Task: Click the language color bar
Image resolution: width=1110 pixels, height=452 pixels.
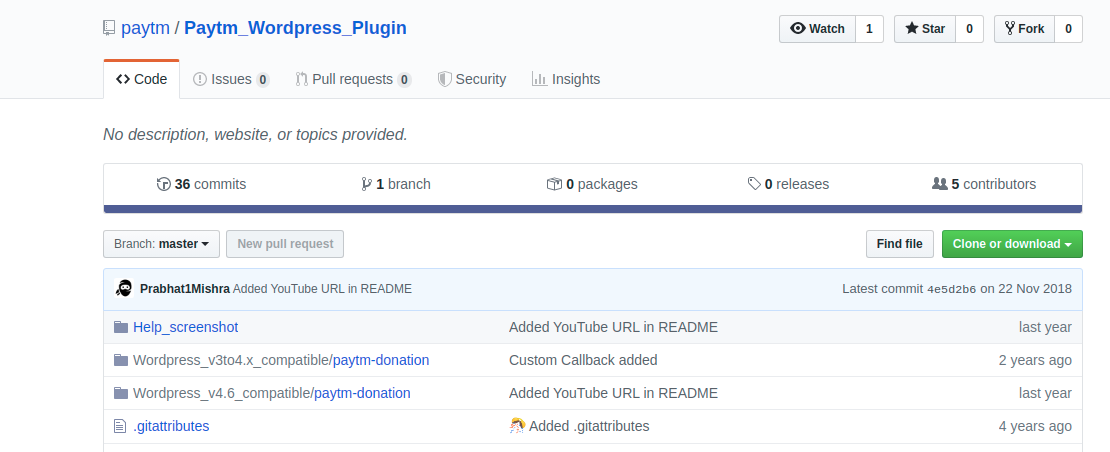Action: [593, 209]
